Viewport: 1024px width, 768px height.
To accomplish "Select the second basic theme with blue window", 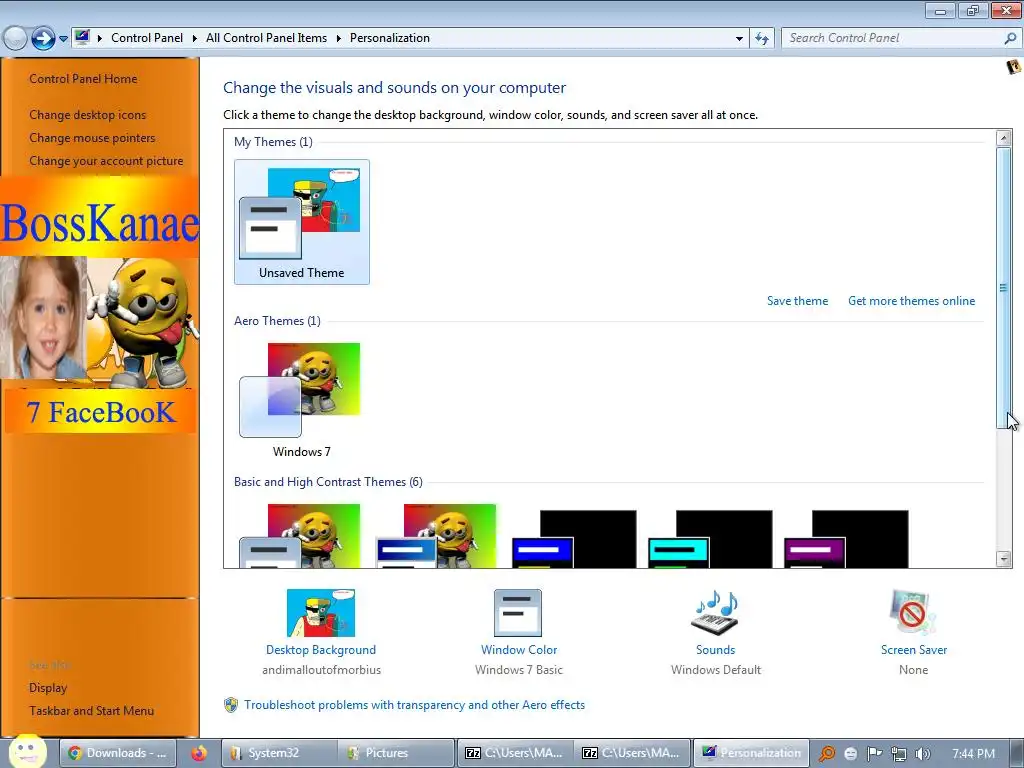I will tap(436, 536).
